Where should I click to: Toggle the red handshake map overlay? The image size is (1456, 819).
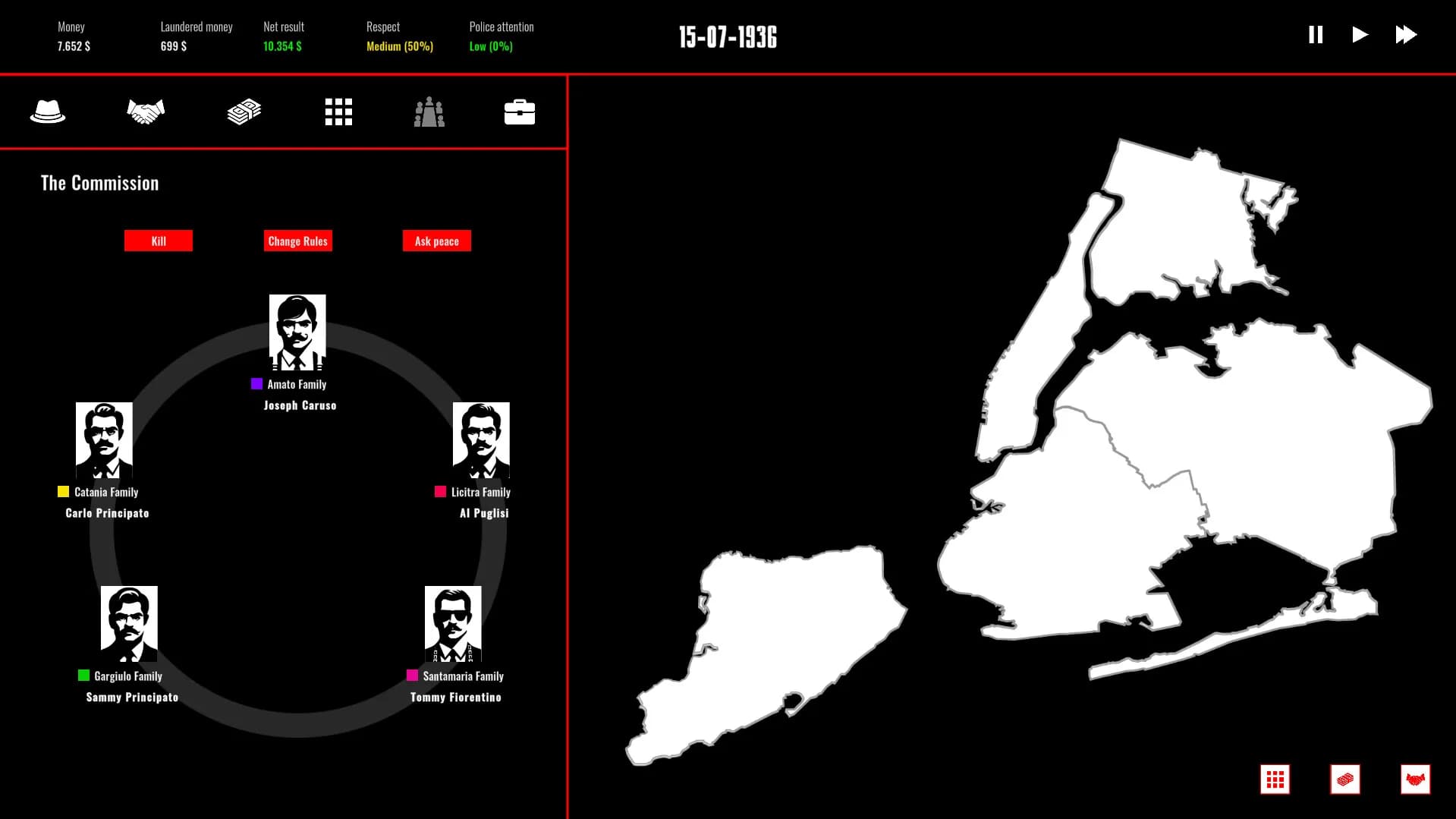(x=1415, y=780)
